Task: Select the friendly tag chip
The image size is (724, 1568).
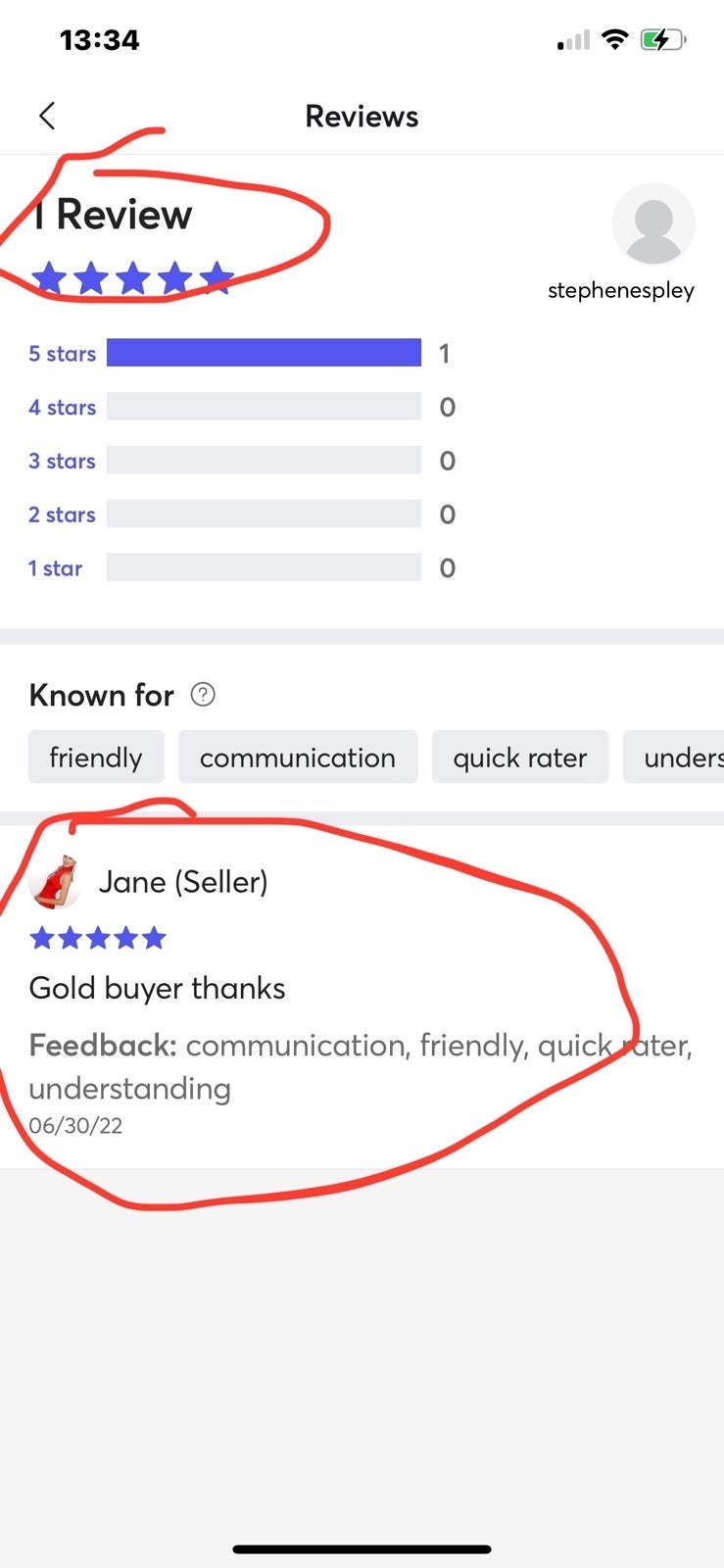Action: [x=96, y=758]
